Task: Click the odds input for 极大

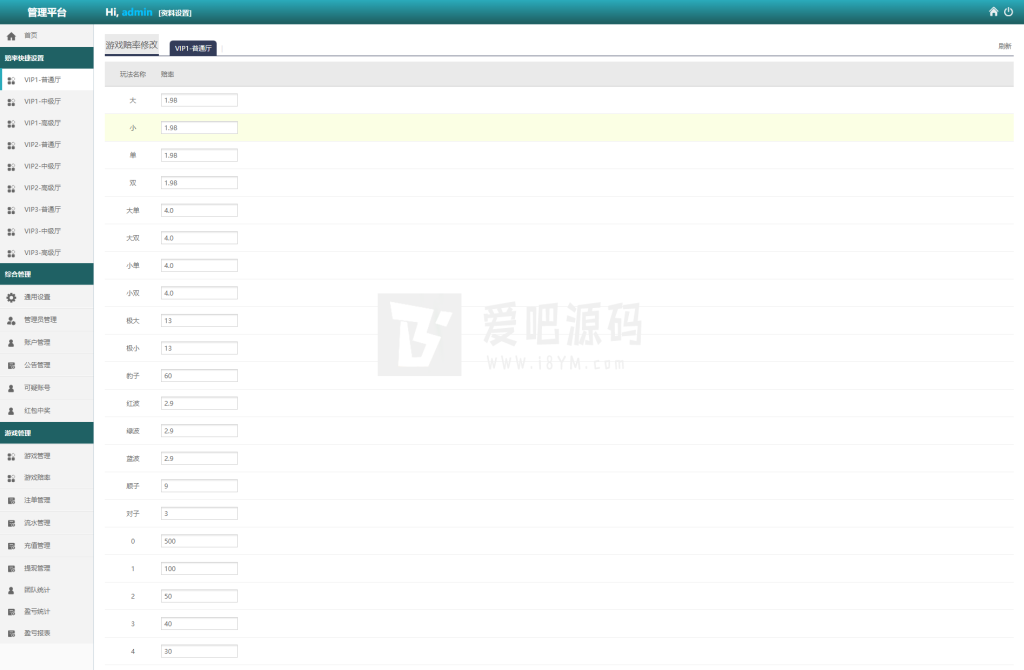Action: pyautogui.click(x=199, y=321)
